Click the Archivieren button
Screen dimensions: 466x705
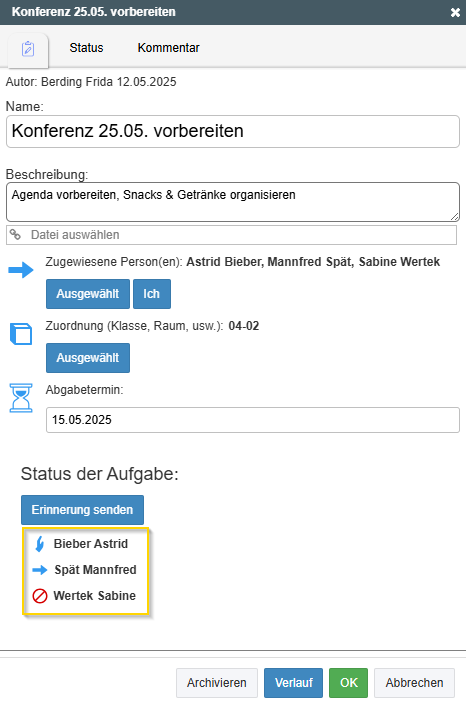coord(217,683)
